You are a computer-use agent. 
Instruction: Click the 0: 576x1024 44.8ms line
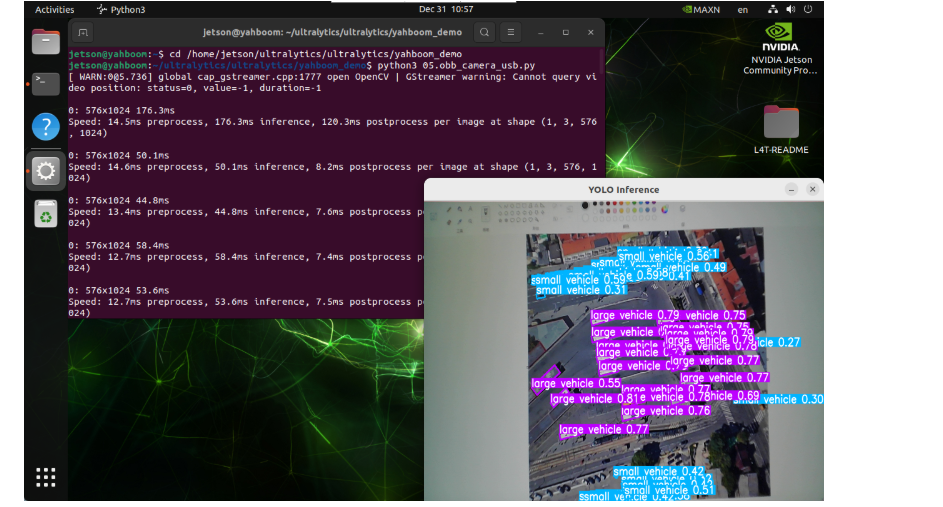[118, 200]
